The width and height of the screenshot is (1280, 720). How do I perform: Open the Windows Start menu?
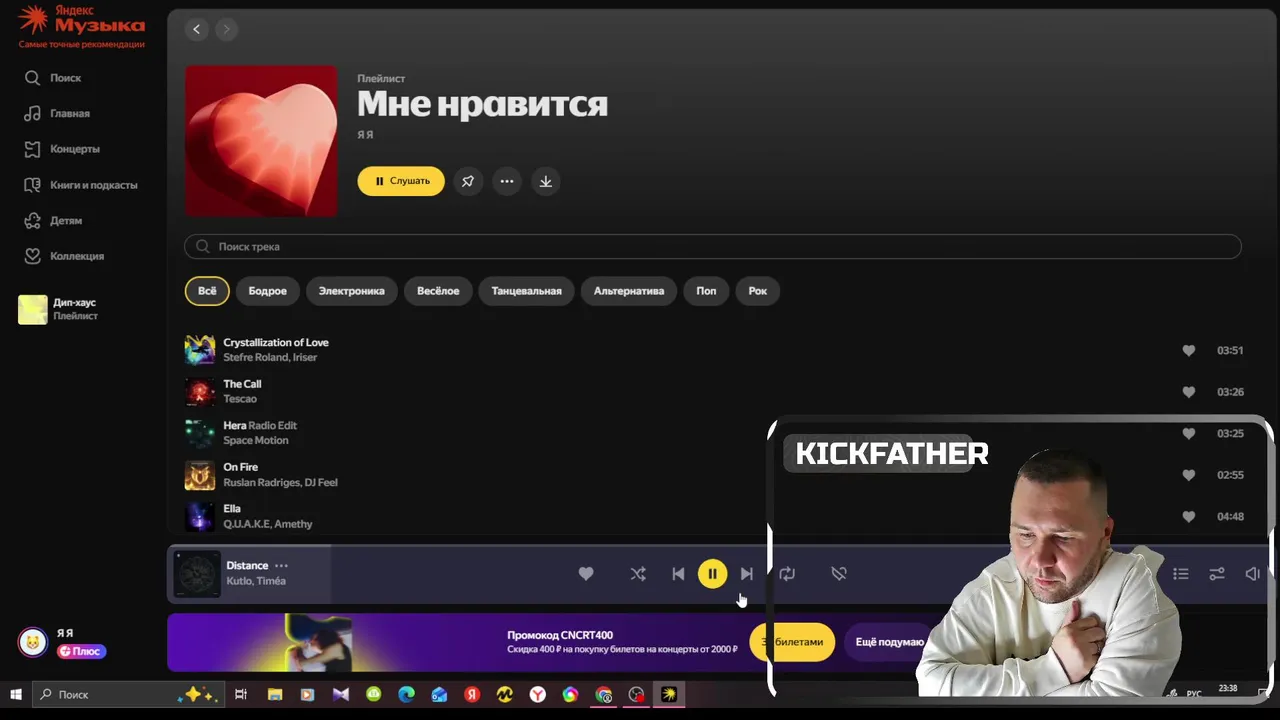coord(16,695)
